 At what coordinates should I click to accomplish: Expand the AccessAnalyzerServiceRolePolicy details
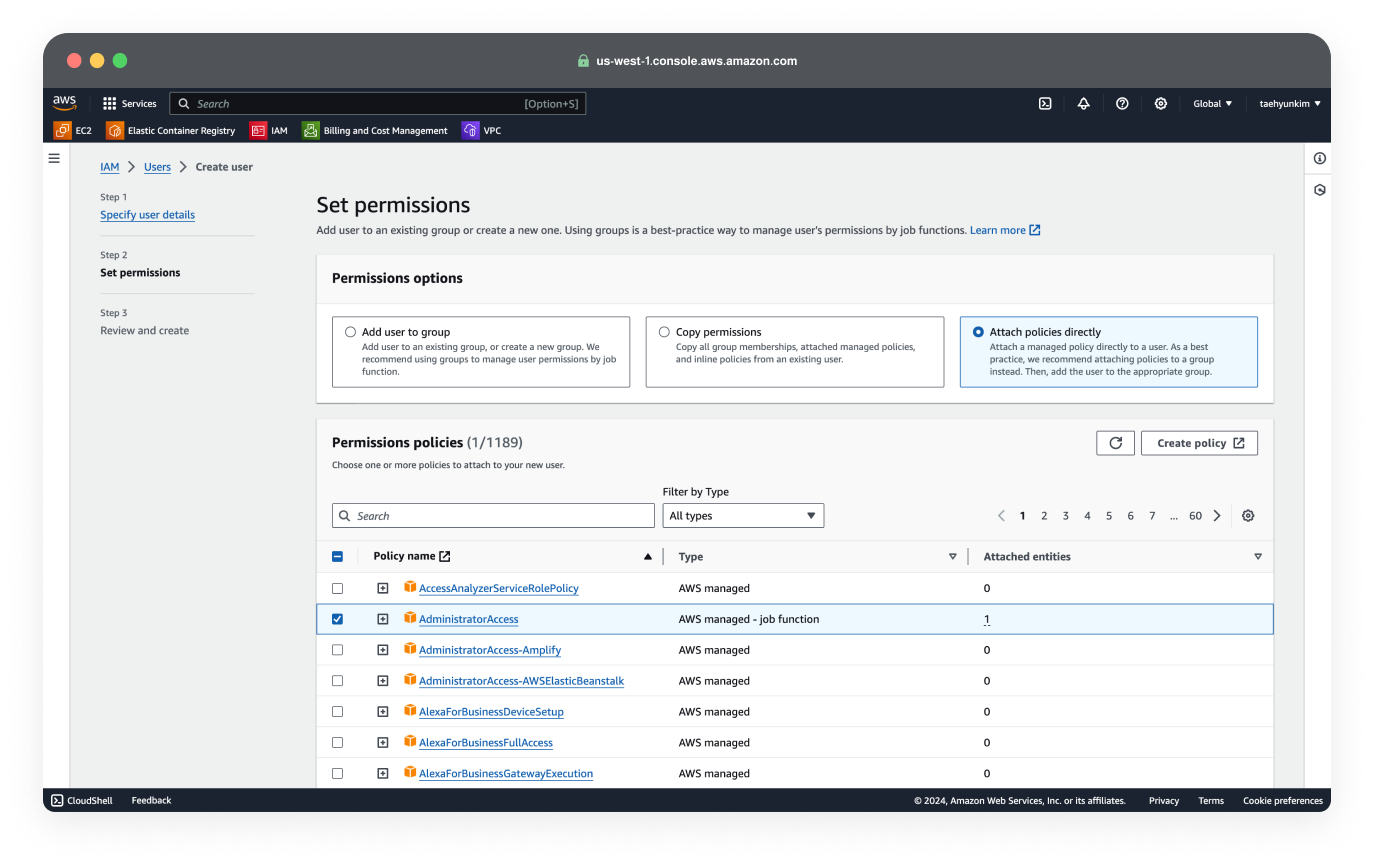pyautogui.click(x=383, y=588)
